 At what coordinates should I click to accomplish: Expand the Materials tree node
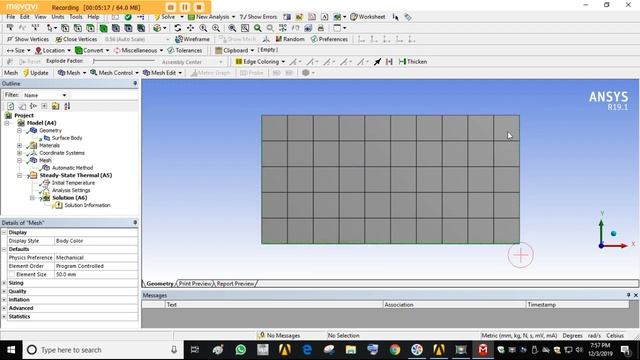pyautogui.click(x=19, y=145)
